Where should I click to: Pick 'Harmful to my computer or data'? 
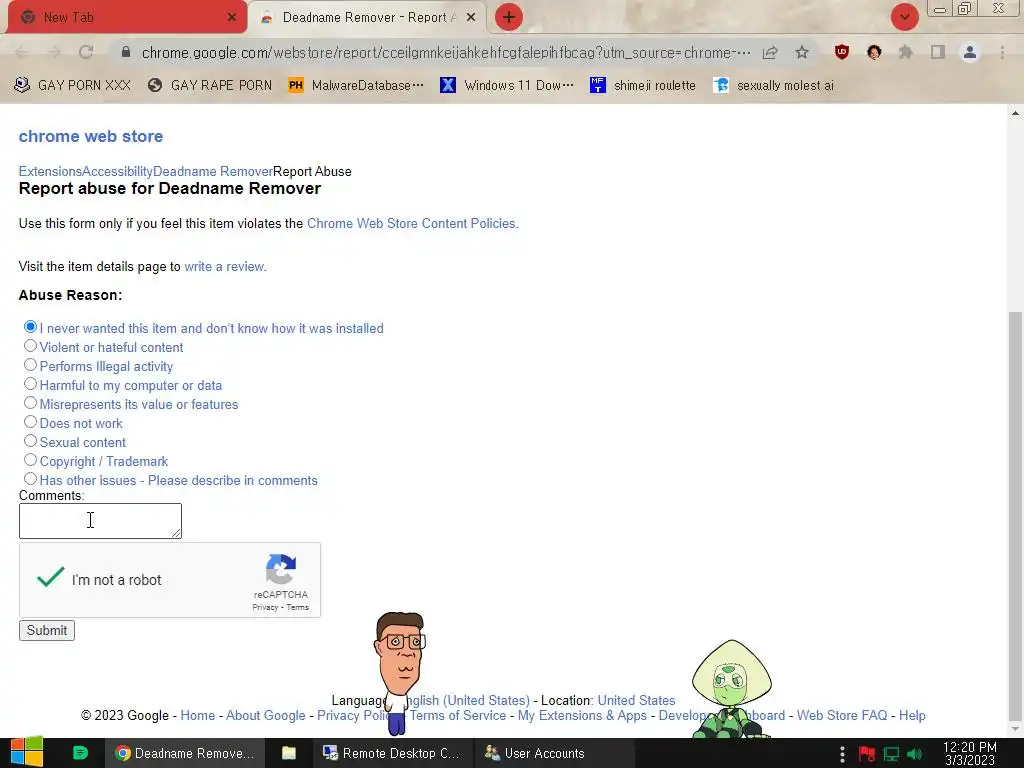pyautogui.click(x=30, y=383)
